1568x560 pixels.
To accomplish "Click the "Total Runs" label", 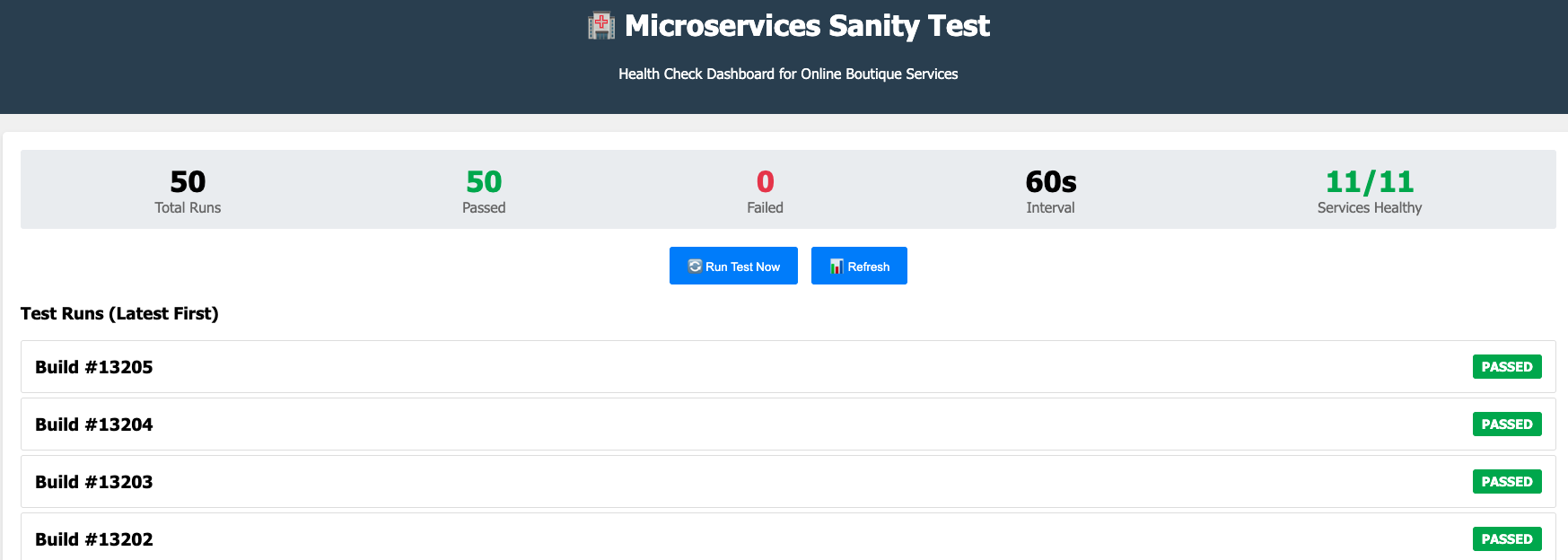I will [x=188, y=207].
